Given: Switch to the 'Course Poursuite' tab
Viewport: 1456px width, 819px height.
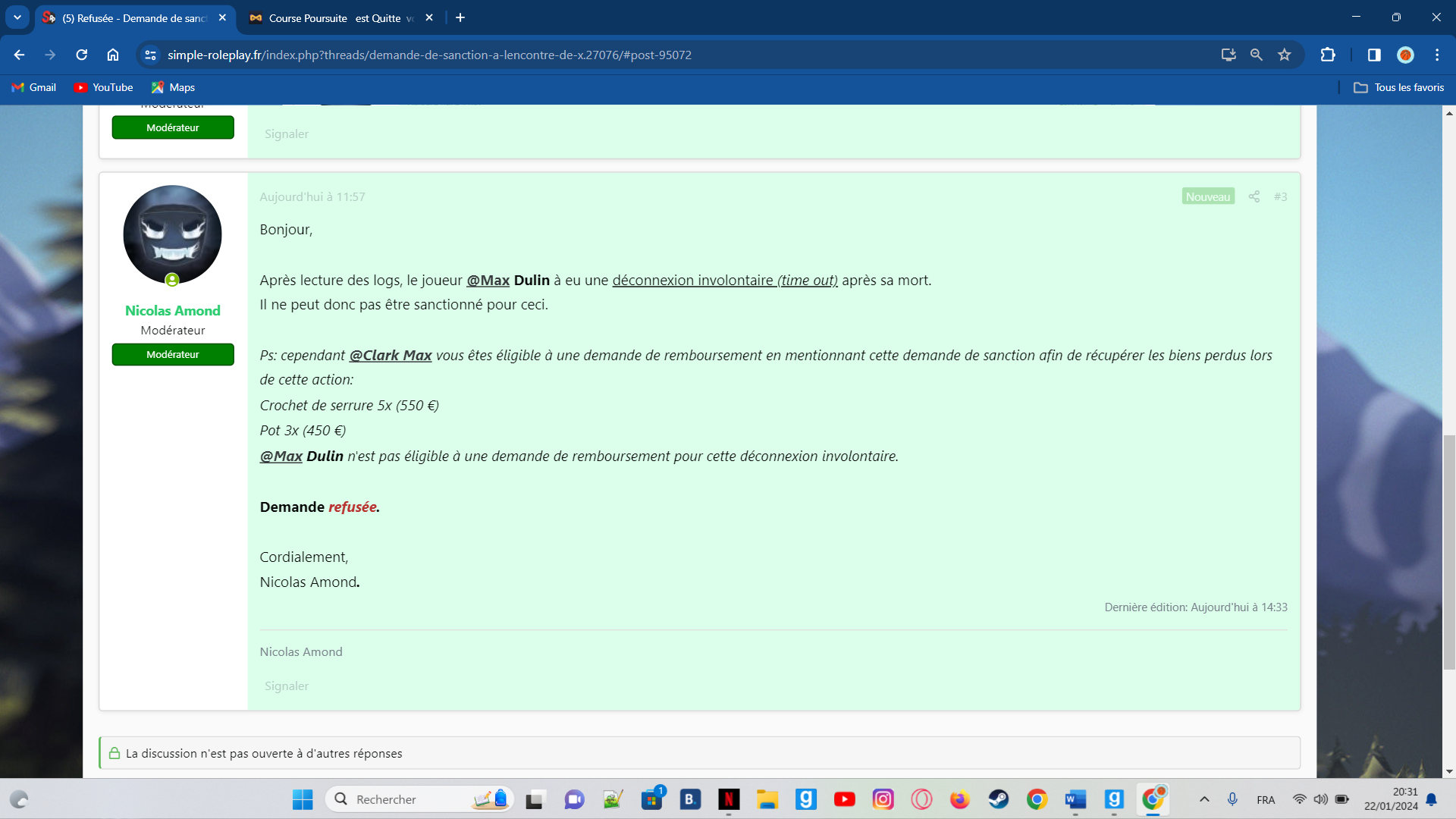Looking at the screenshot, I should click(341, 18).
